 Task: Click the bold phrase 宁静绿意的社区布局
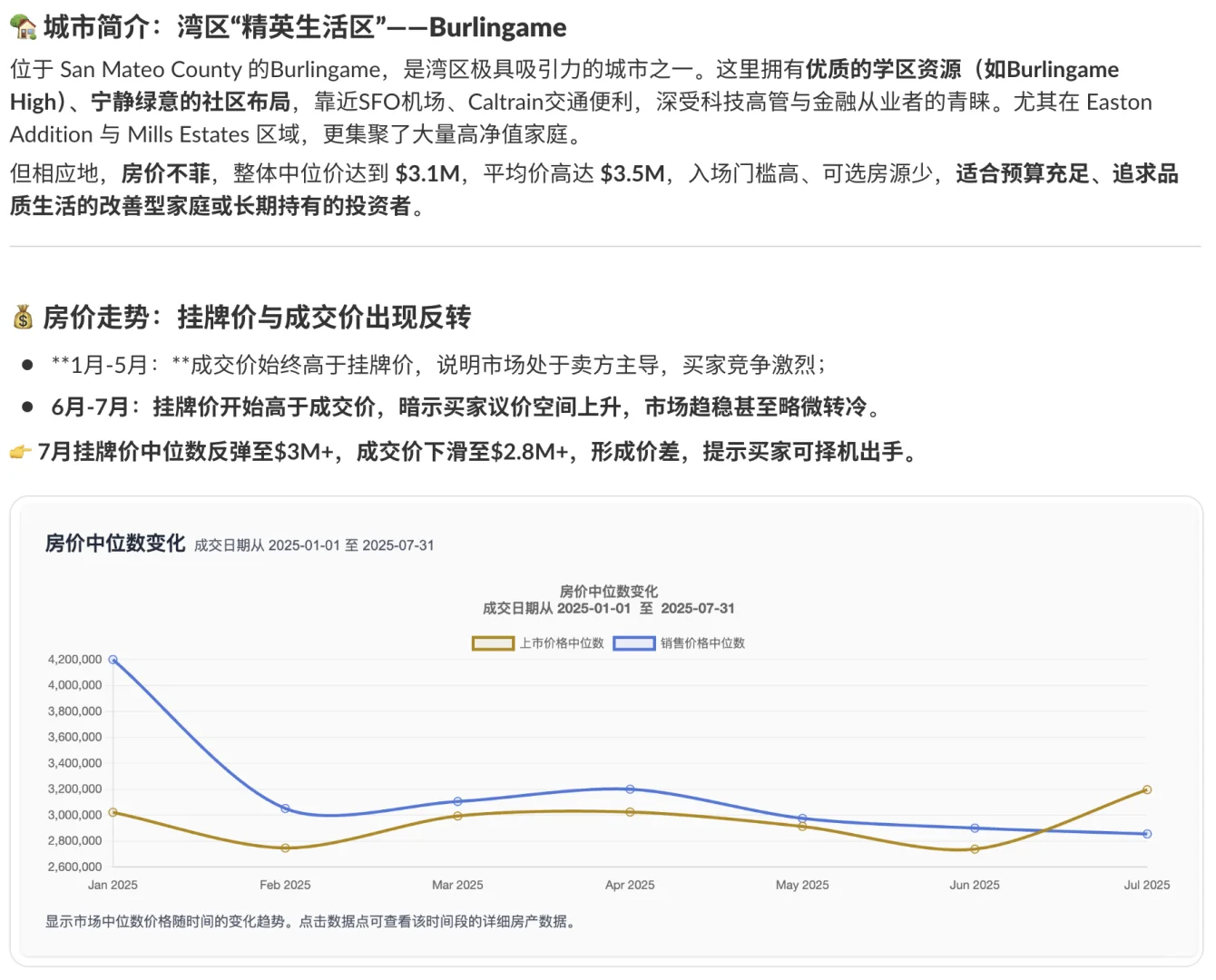(x=191, y=102)
